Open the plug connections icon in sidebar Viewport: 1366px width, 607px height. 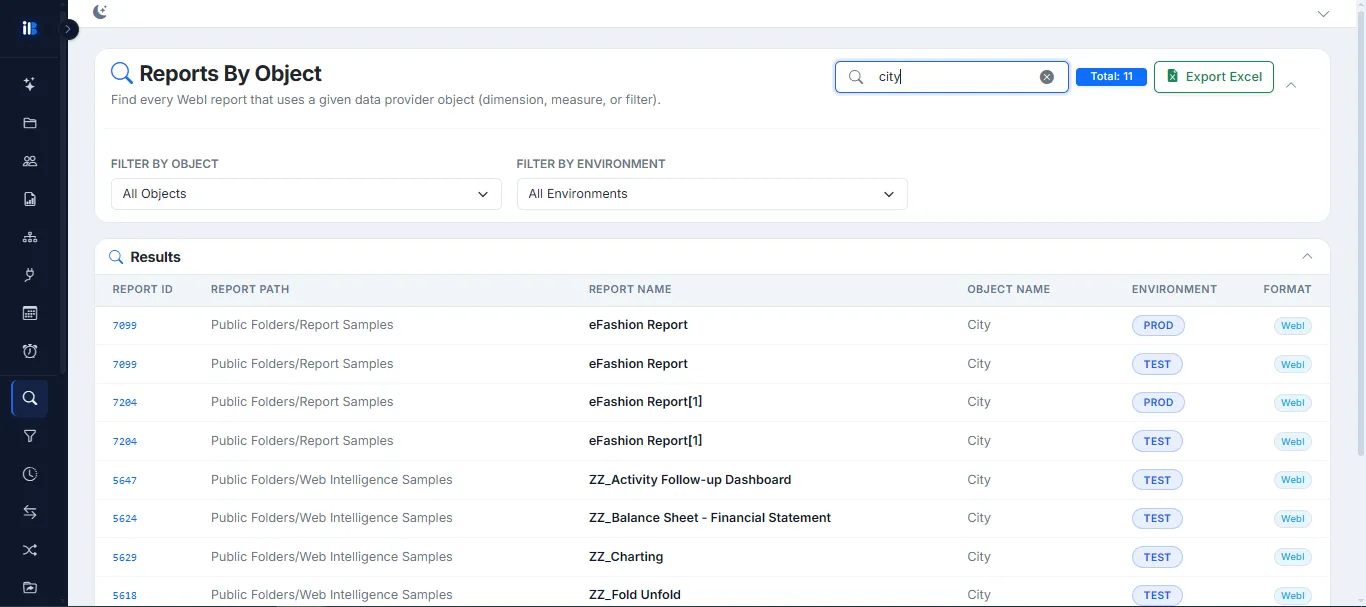pyautogui.click(x=30, y=275)
